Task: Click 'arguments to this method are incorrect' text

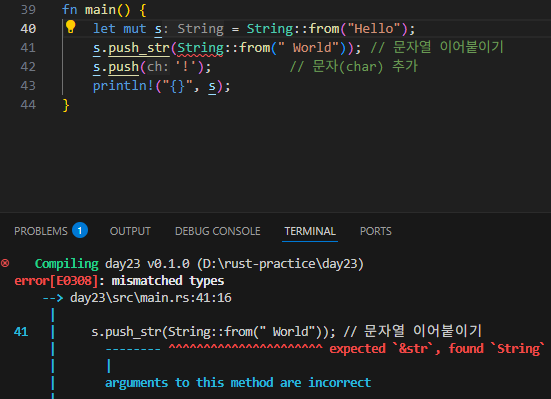Action: point(238,382)
